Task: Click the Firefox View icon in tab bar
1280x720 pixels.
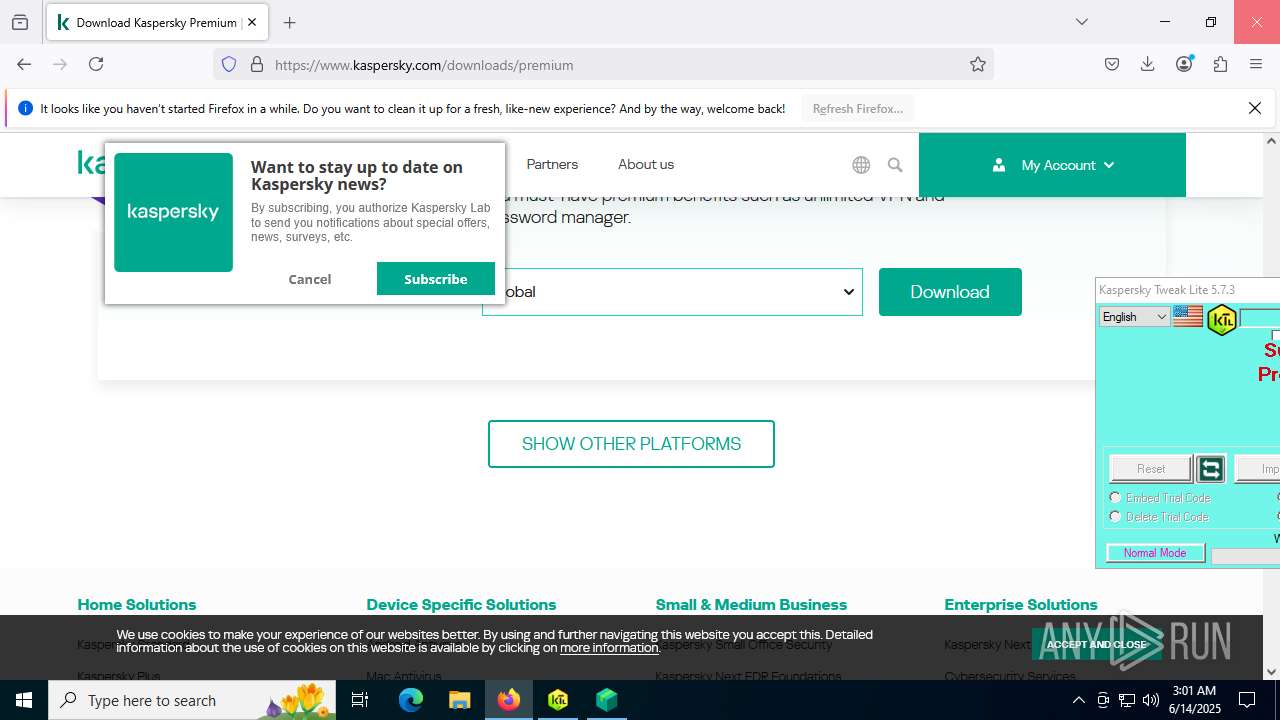Action: (x=20, y=22)
